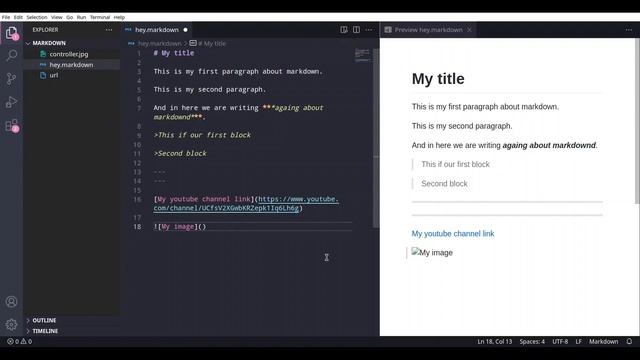This screenshot has width=640, height=360.
Task: Close the Preview hey.markdown tab
Action: [x=469, y=30]
